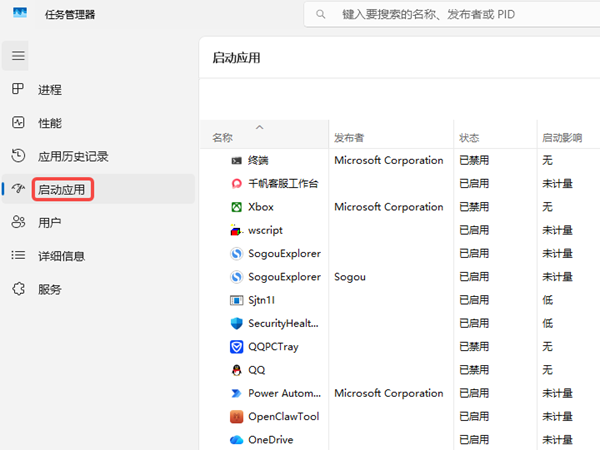Click the Details (详细信息) list icon
The height and width of the screenshot is (450, 600).
(x=18, y=255)
